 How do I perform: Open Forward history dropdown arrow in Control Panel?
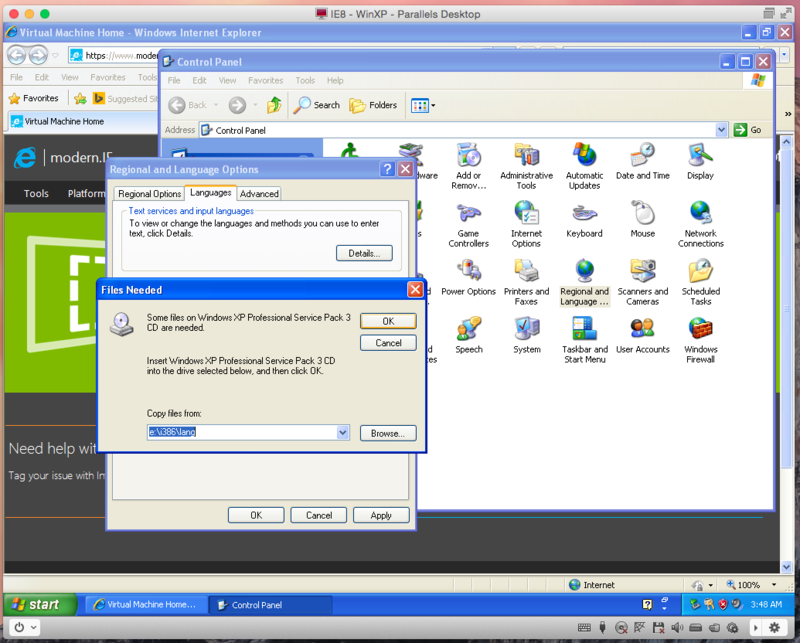(255, 105)
